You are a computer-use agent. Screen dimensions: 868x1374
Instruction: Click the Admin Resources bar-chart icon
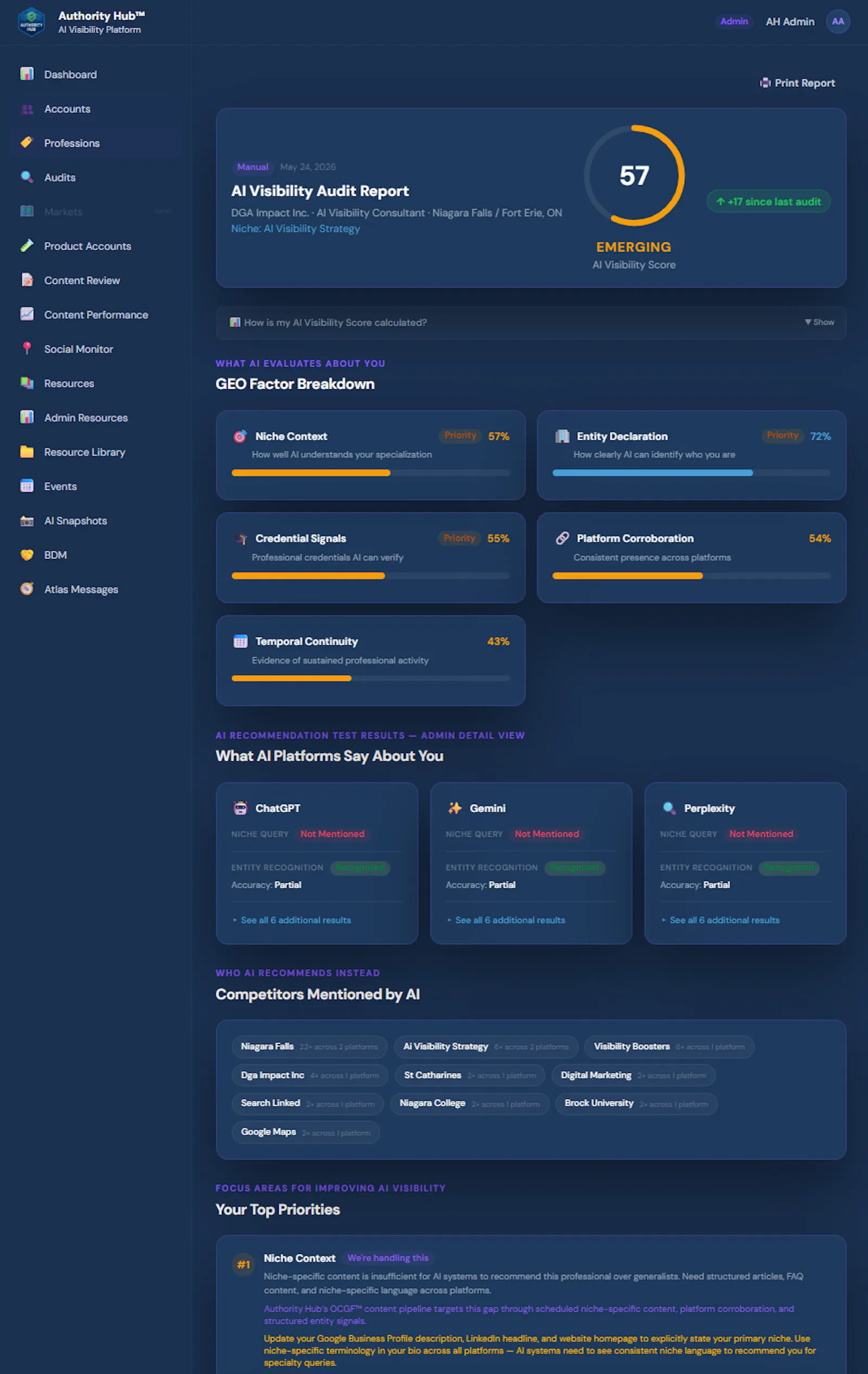27,417
